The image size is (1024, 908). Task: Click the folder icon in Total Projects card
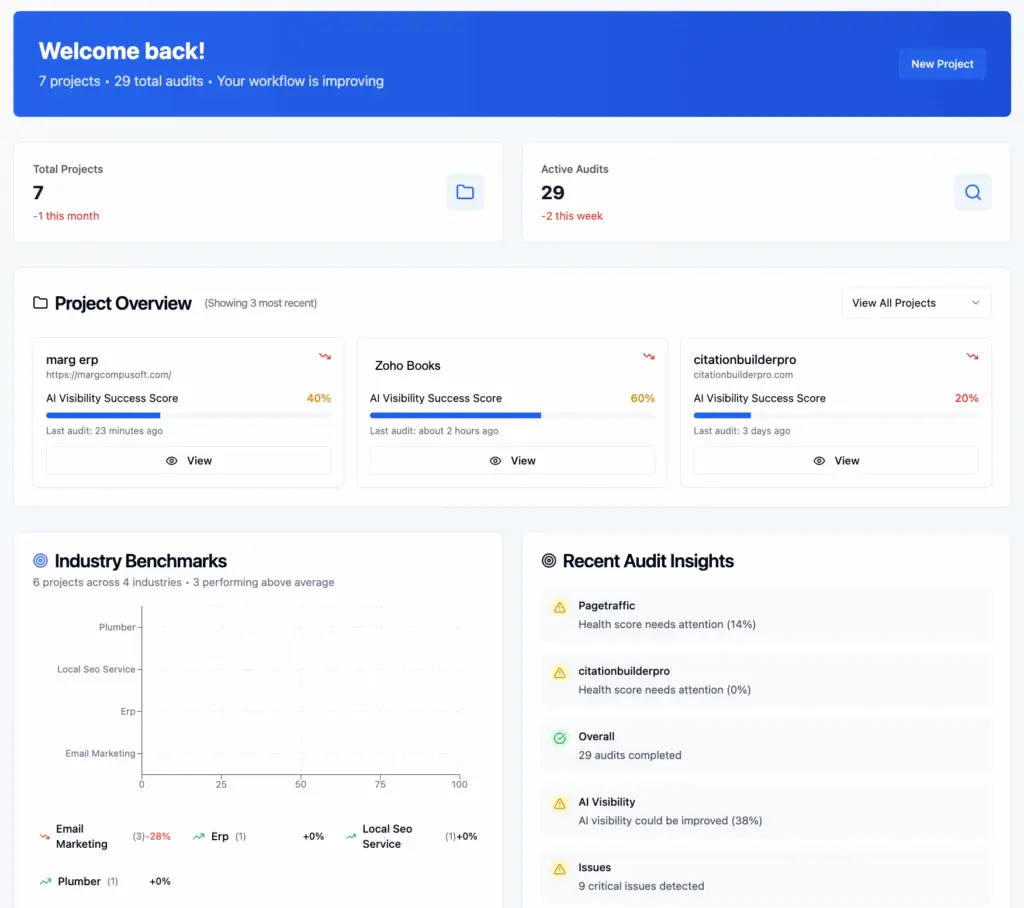click(465, 192)
